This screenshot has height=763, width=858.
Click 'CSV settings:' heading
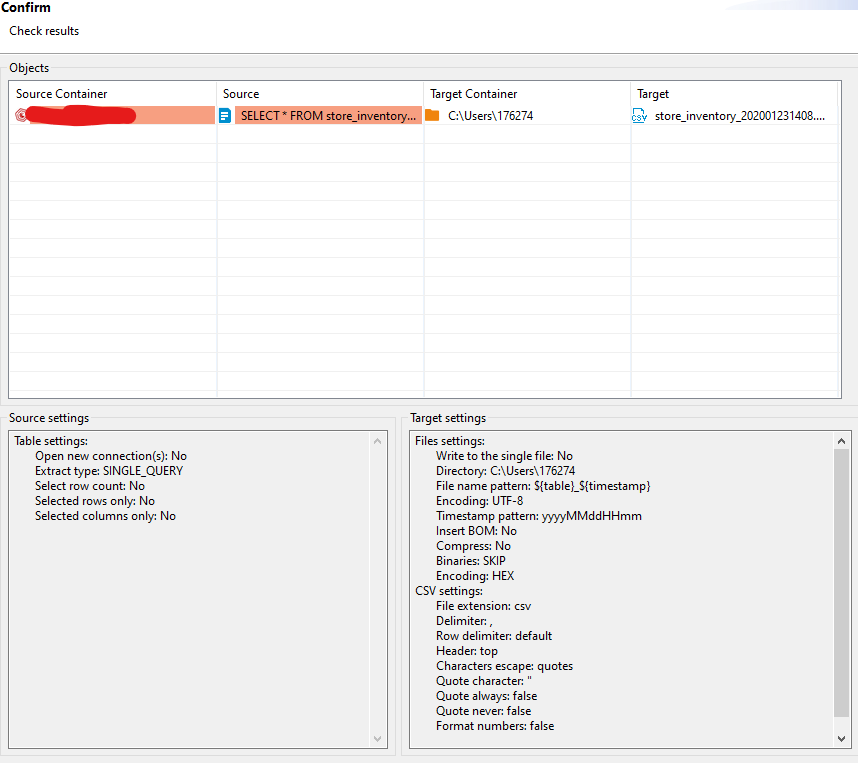449,591
